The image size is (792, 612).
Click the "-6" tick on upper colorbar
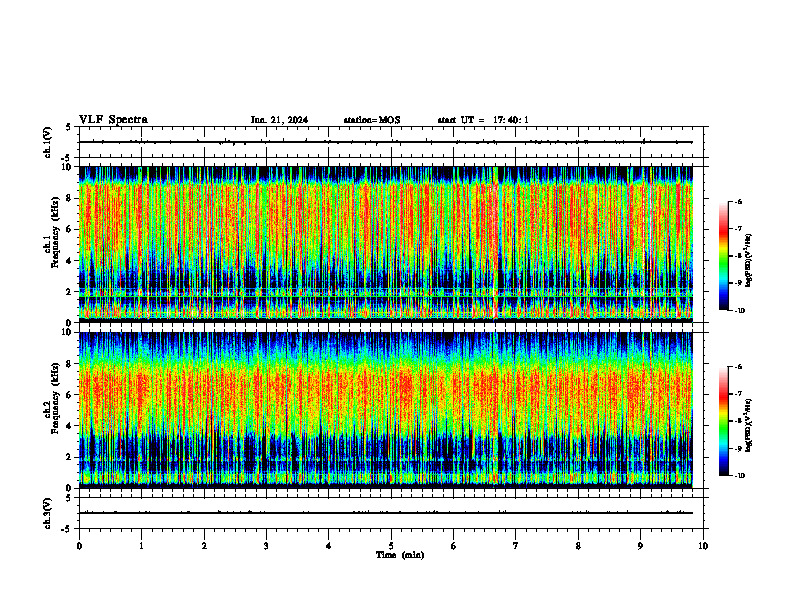[x=738, y=202]
